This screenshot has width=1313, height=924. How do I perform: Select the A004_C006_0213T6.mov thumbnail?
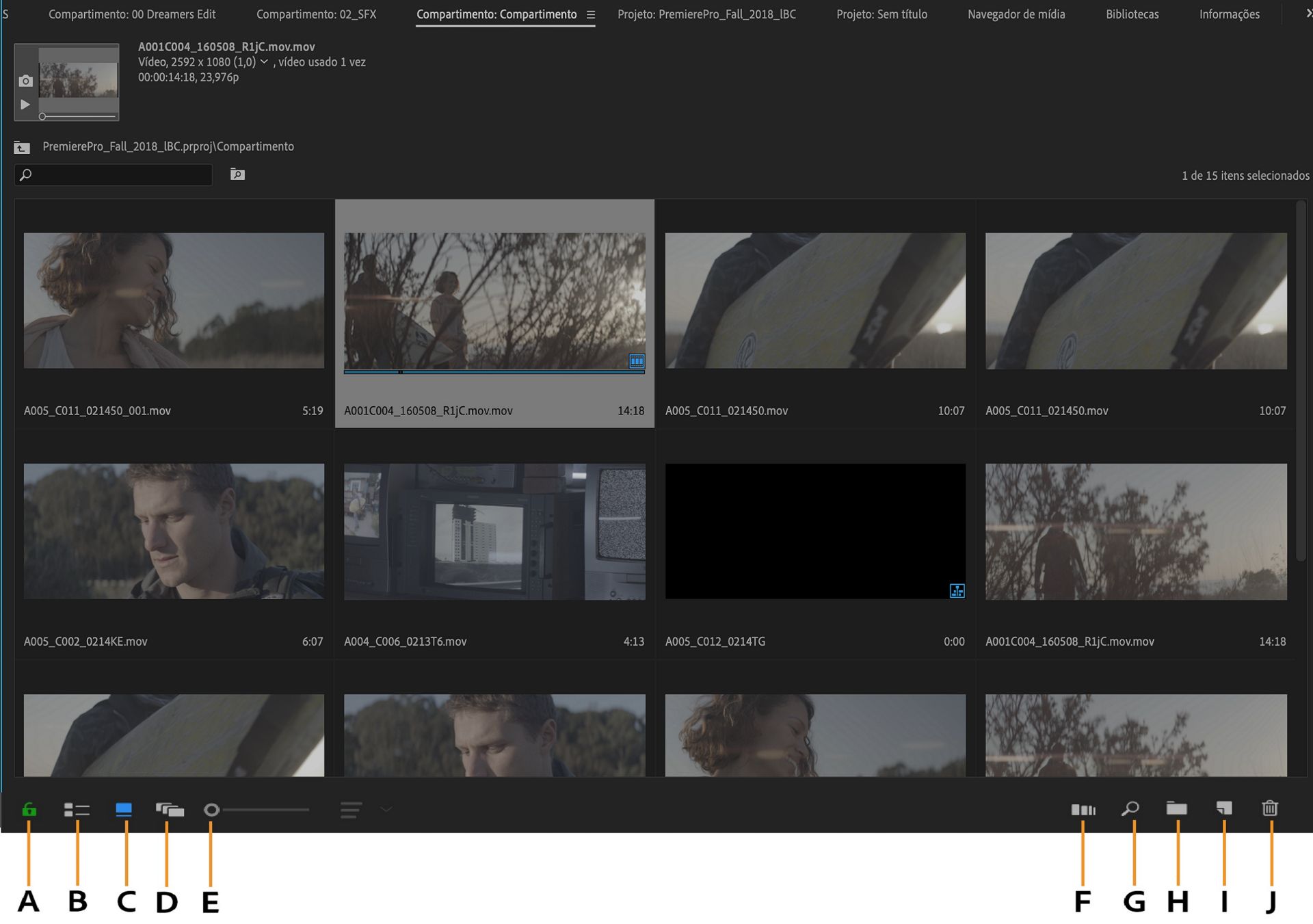click(494, 531)
